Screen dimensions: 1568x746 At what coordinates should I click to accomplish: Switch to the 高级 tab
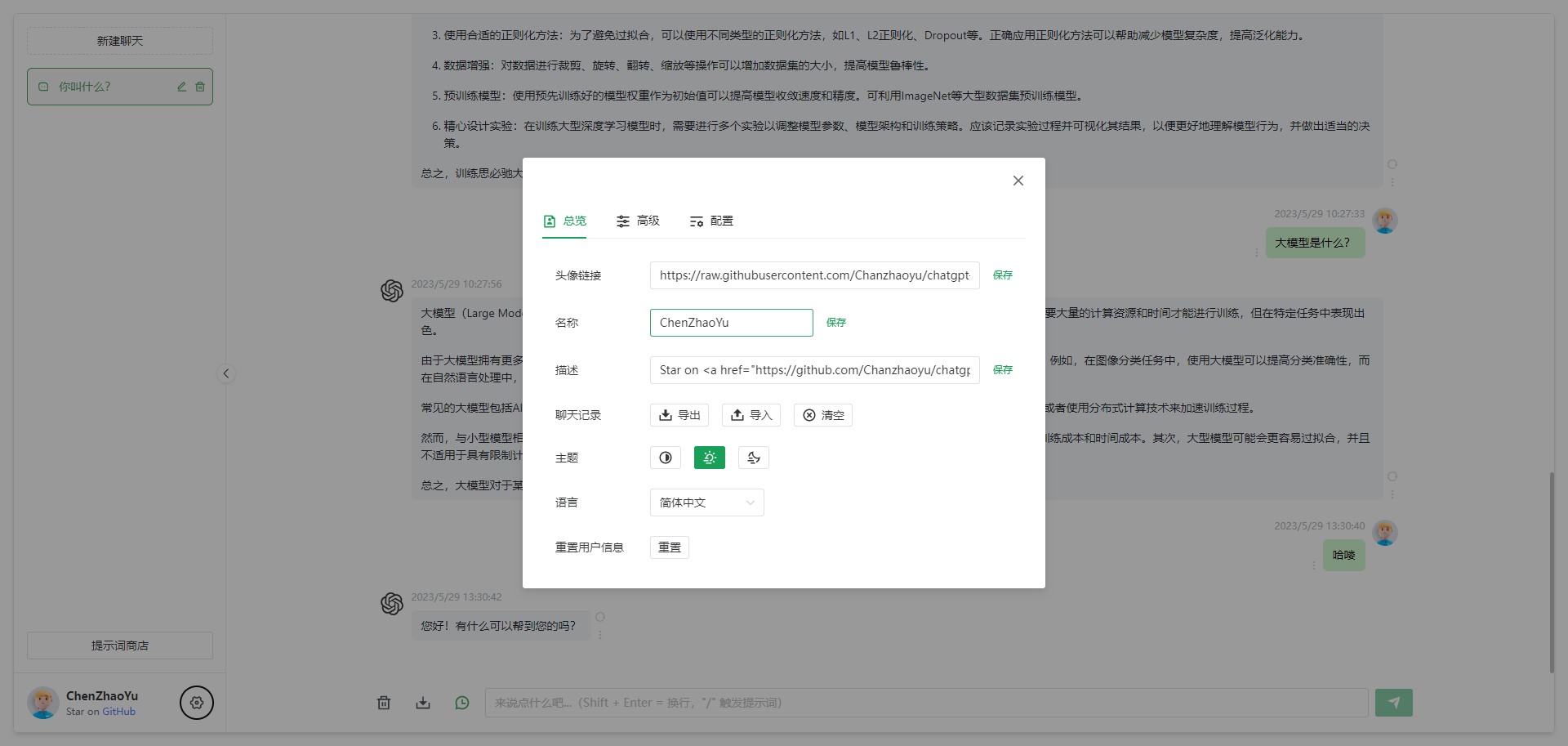[638, 221]
